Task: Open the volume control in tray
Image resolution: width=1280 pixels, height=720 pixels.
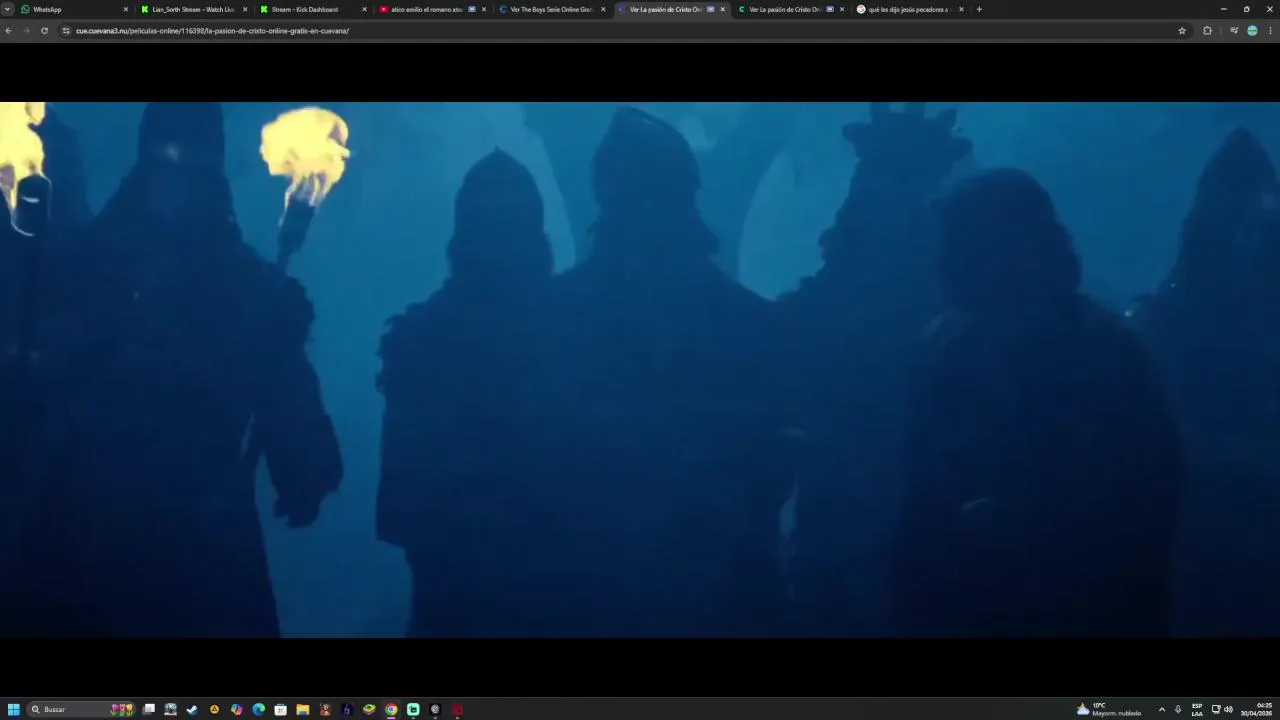Action: (1228, 709)
